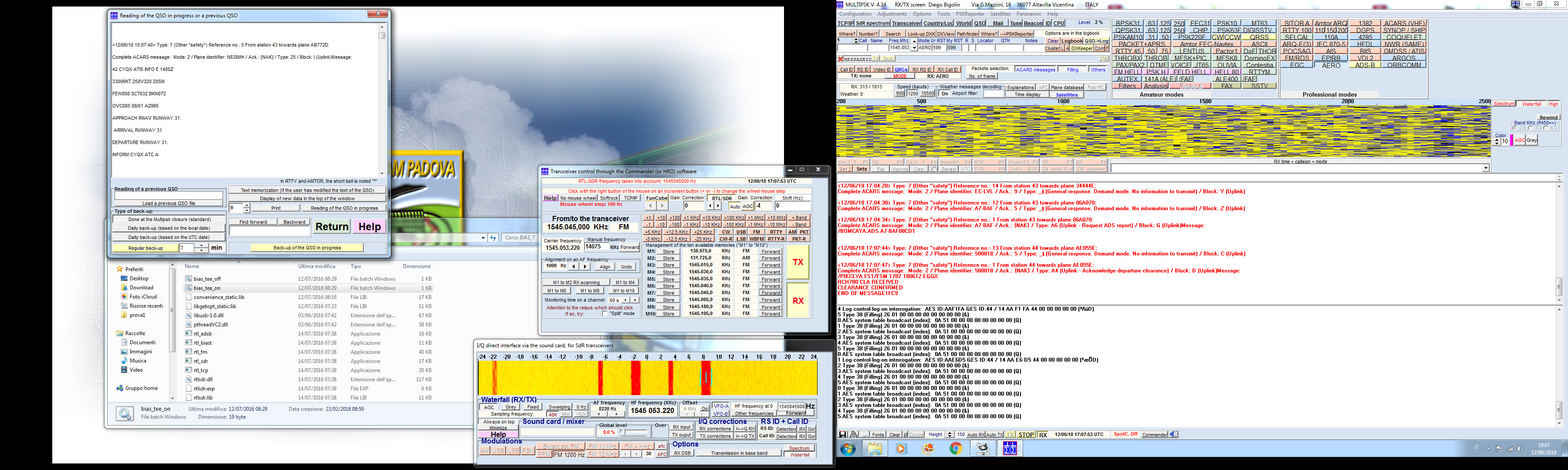
Task: Increase print size value 8 spinner
Action: [246, 205]
